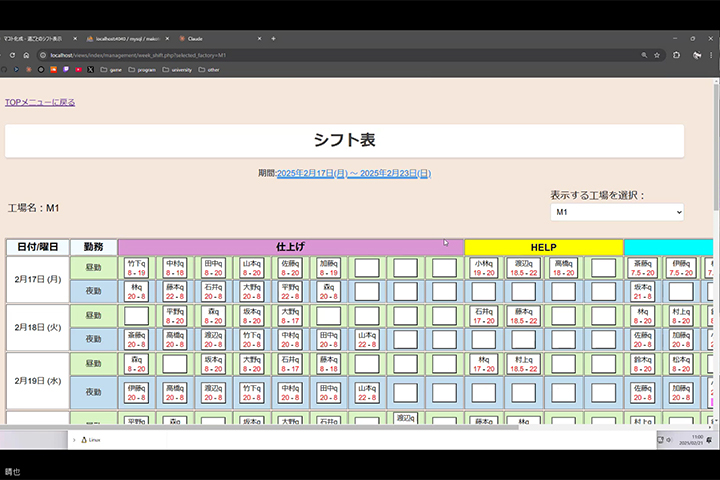The image size is (720, 480).
Task: Select 竹下q 8-19 shift box on 2月17日 昼勤
Action: (x=136, y=268)
